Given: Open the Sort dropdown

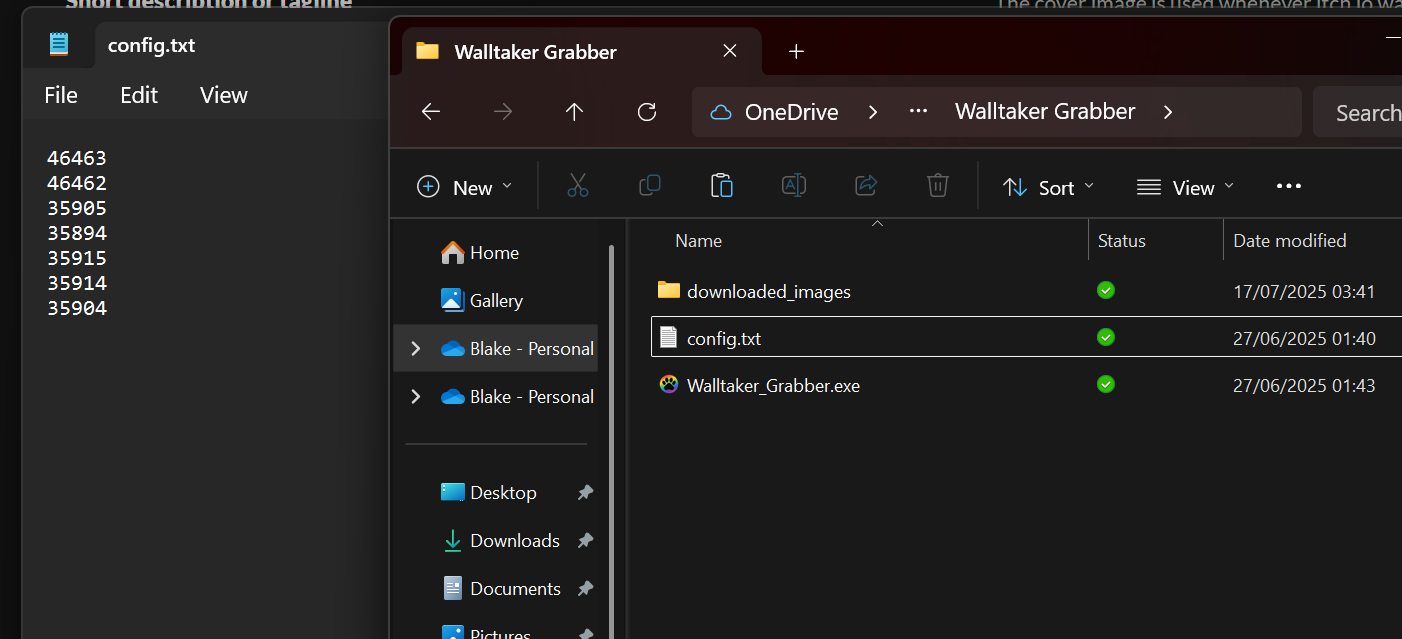Looking at the screenshot, I should [1048, 187].
